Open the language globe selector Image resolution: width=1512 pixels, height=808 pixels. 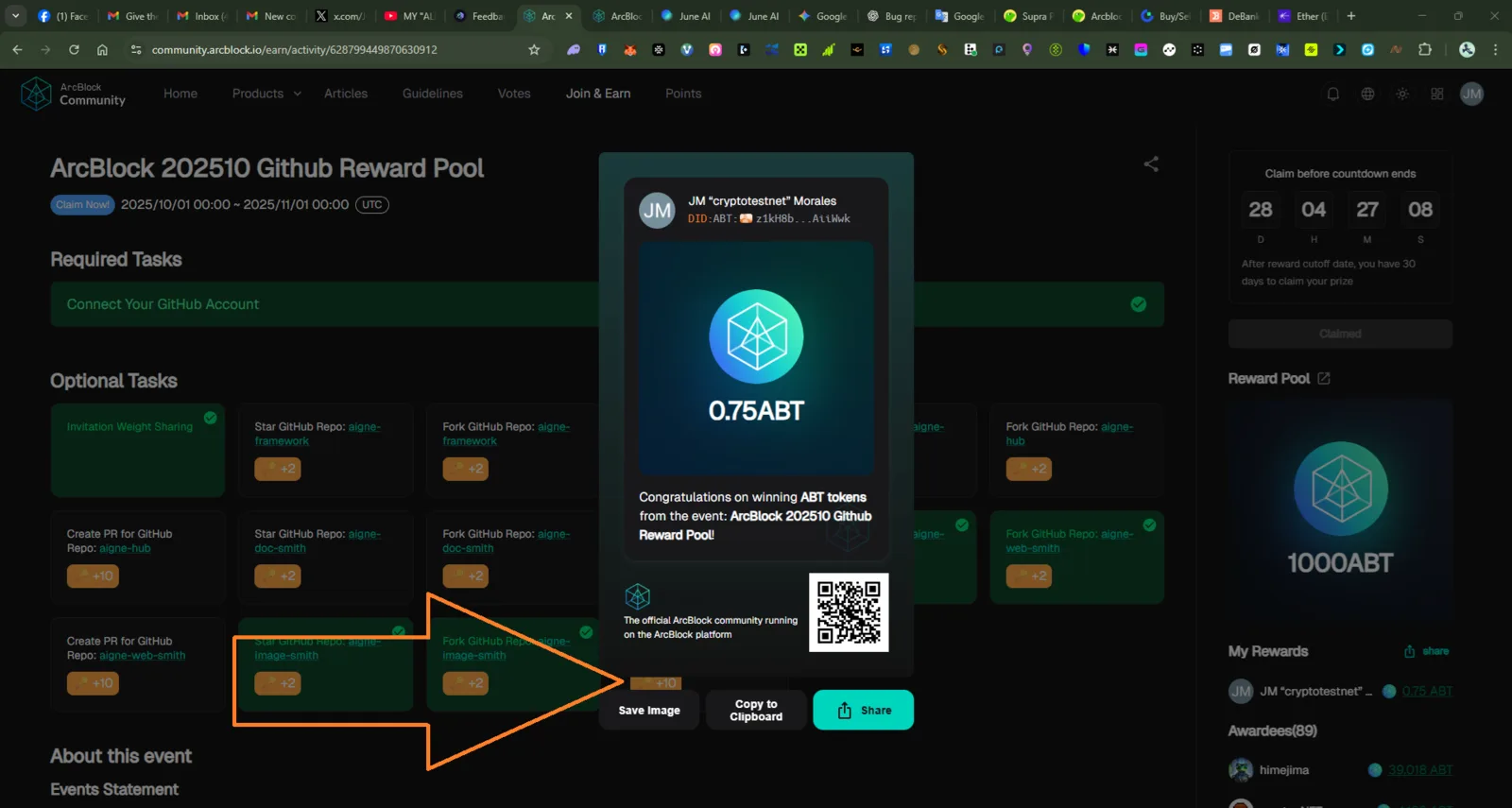pyautogui.click(x=1367, y=94)
